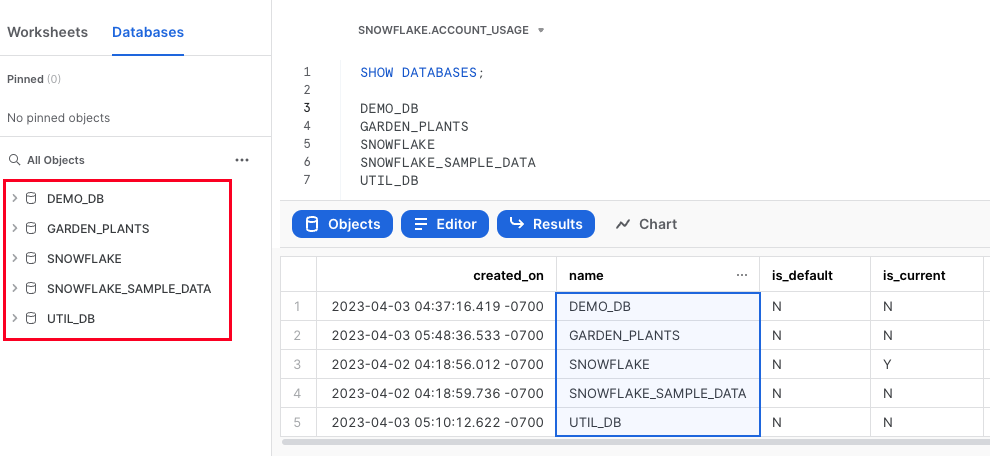The image size is (990, 456).
Task: Select the SNOWFLAKE_SAMPLE_DATA cell in results
Action: click(658, 393)
